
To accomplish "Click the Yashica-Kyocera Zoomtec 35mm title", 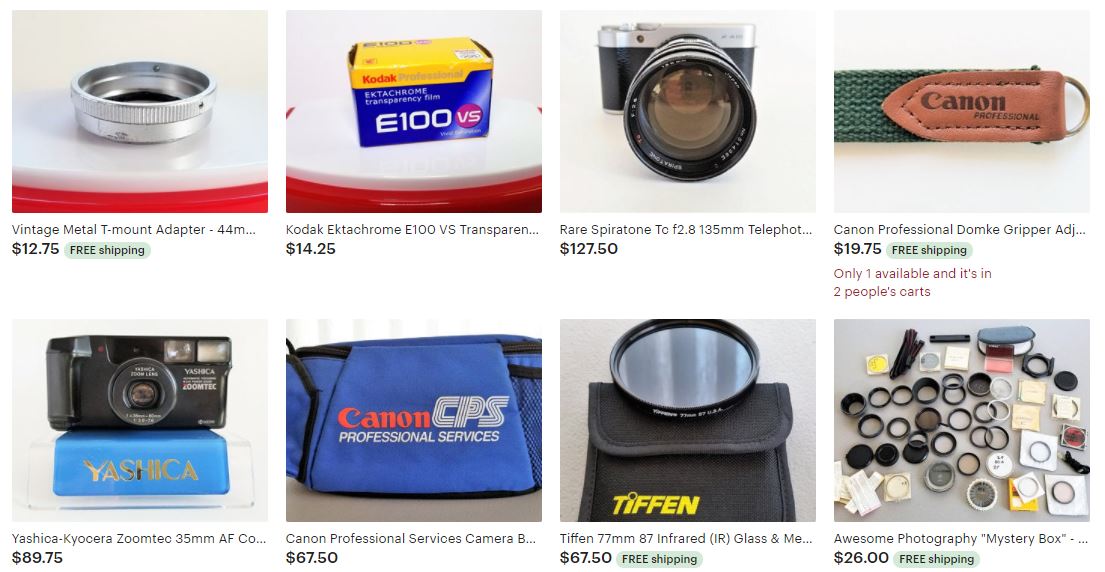I will point(139,539).
